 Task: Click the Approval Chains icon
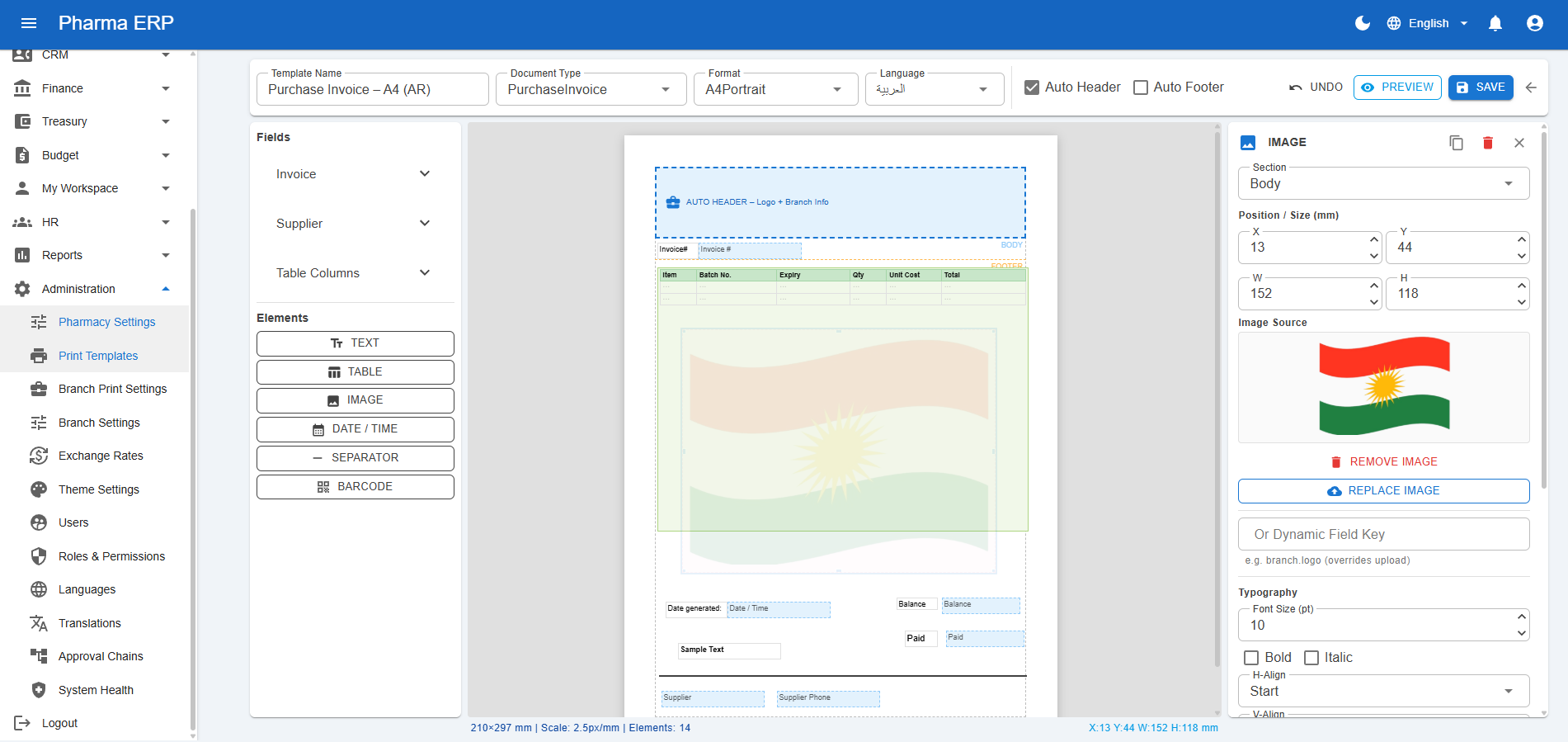(x=39, y=656)
